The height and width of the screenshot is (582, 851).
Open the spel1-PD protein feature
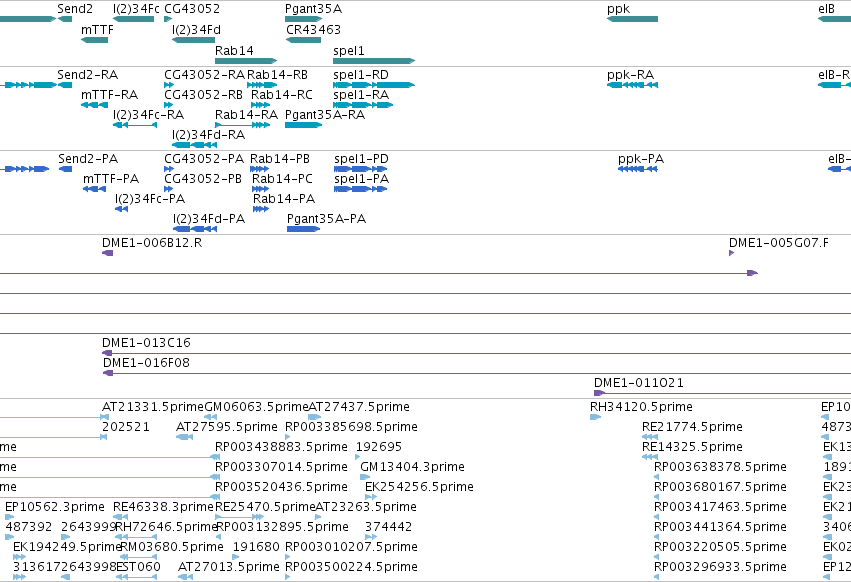pos(361,169)
